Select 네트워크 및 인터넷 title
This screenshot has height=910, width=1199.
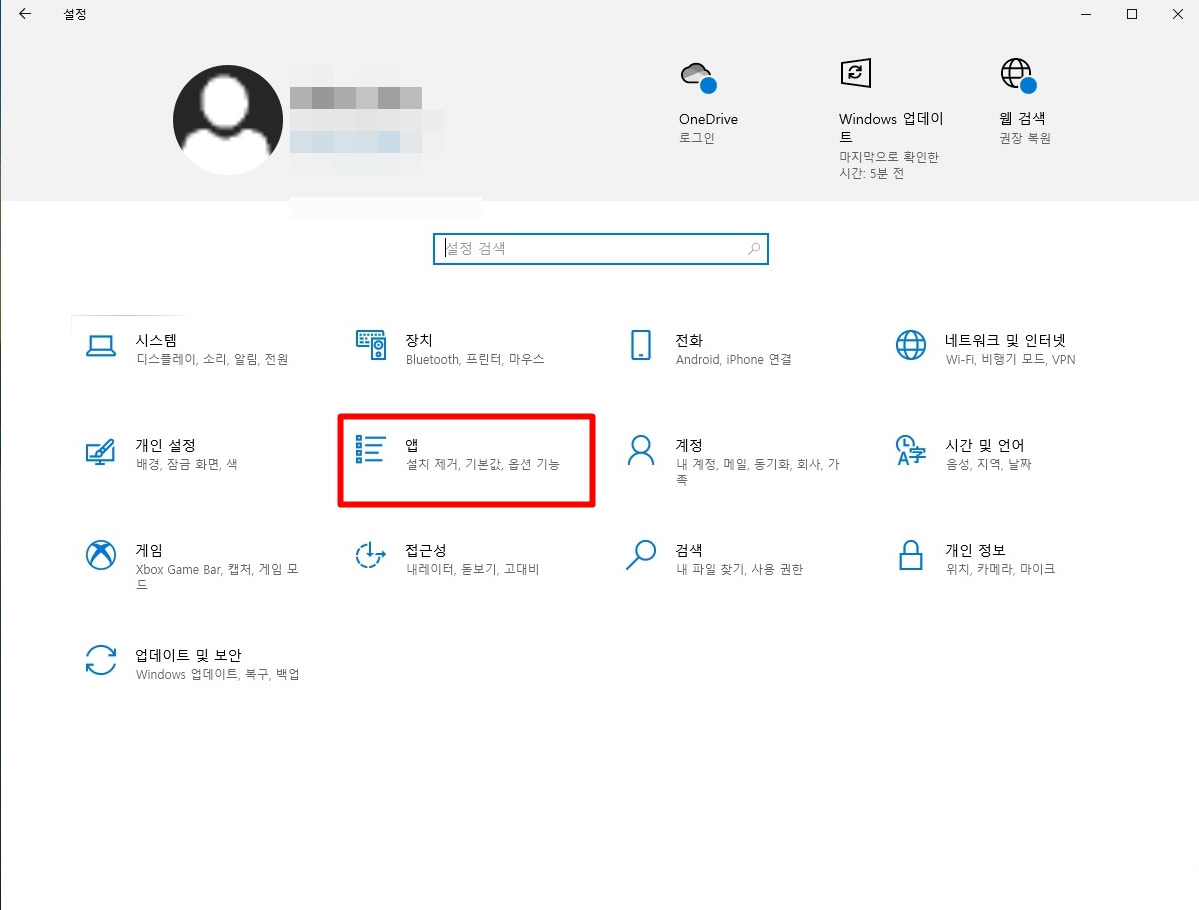1006,340
